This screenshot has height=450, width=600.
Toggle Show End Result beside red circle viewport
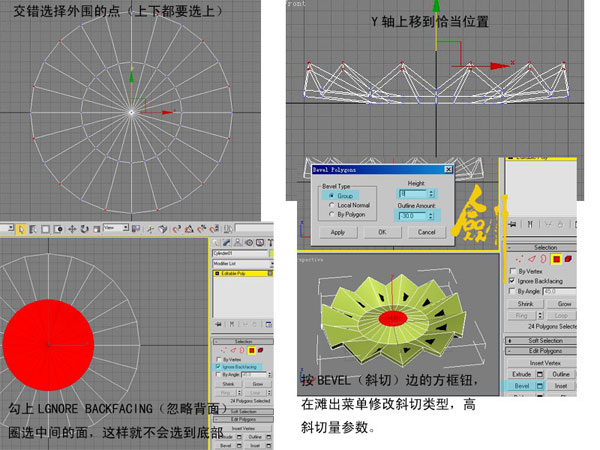232,324
